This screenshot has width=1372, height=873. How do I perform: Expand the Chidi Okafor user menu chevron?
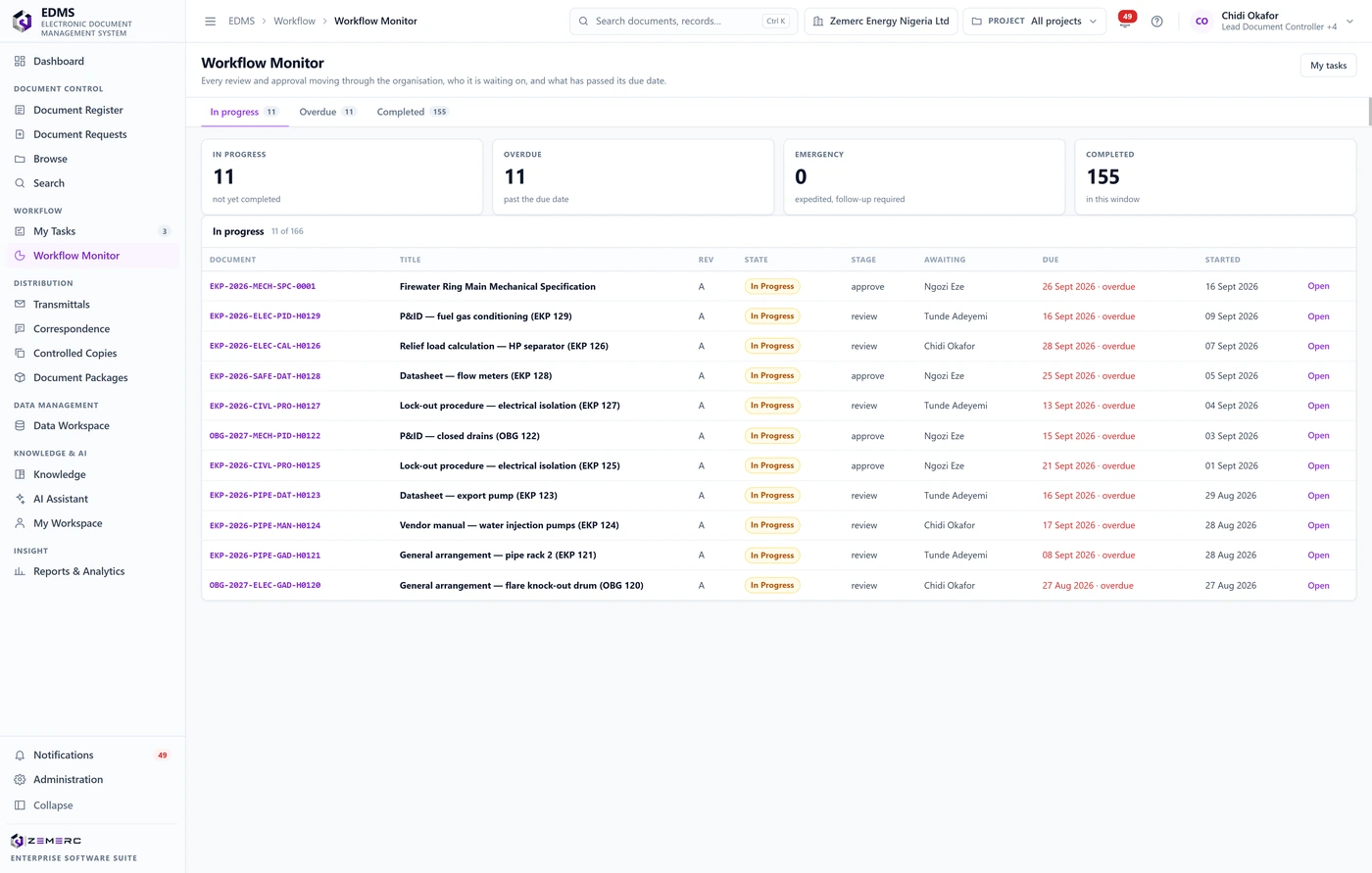click(1349, 21)
